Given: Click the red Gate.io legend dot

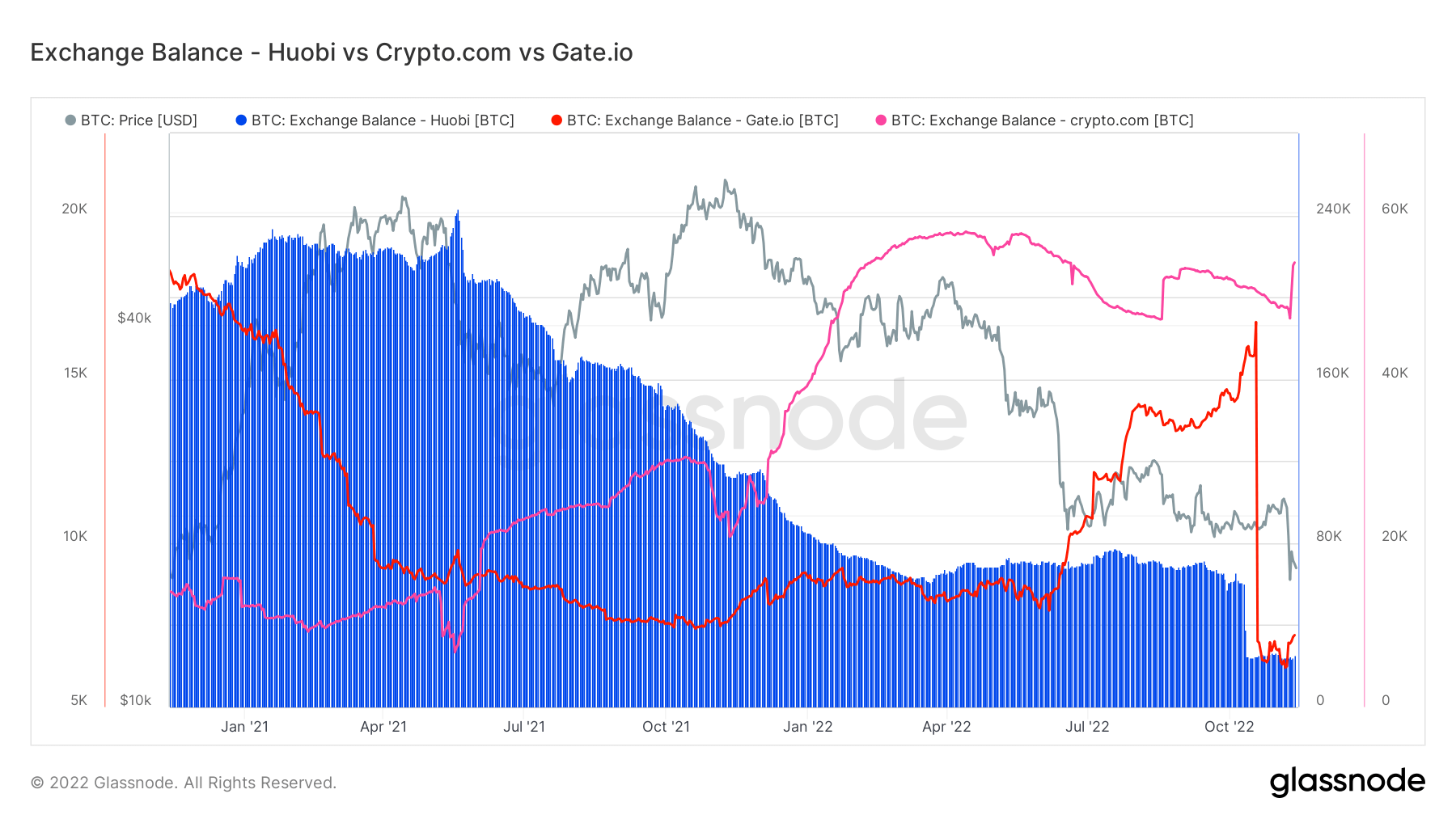Looking at the screenshot, I should [x=557, y=120].
